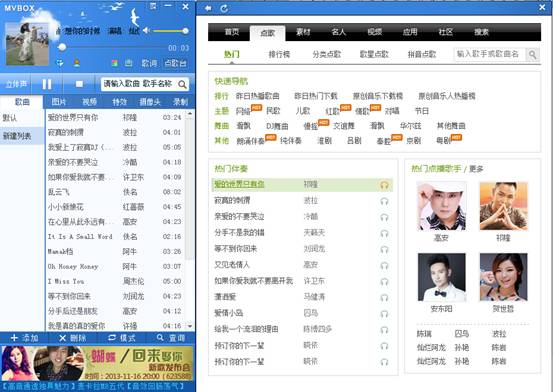Select 'Oh Honey Honey' in the playlist
This screenshot has width=553, height=392.
(x=116, y=267)
